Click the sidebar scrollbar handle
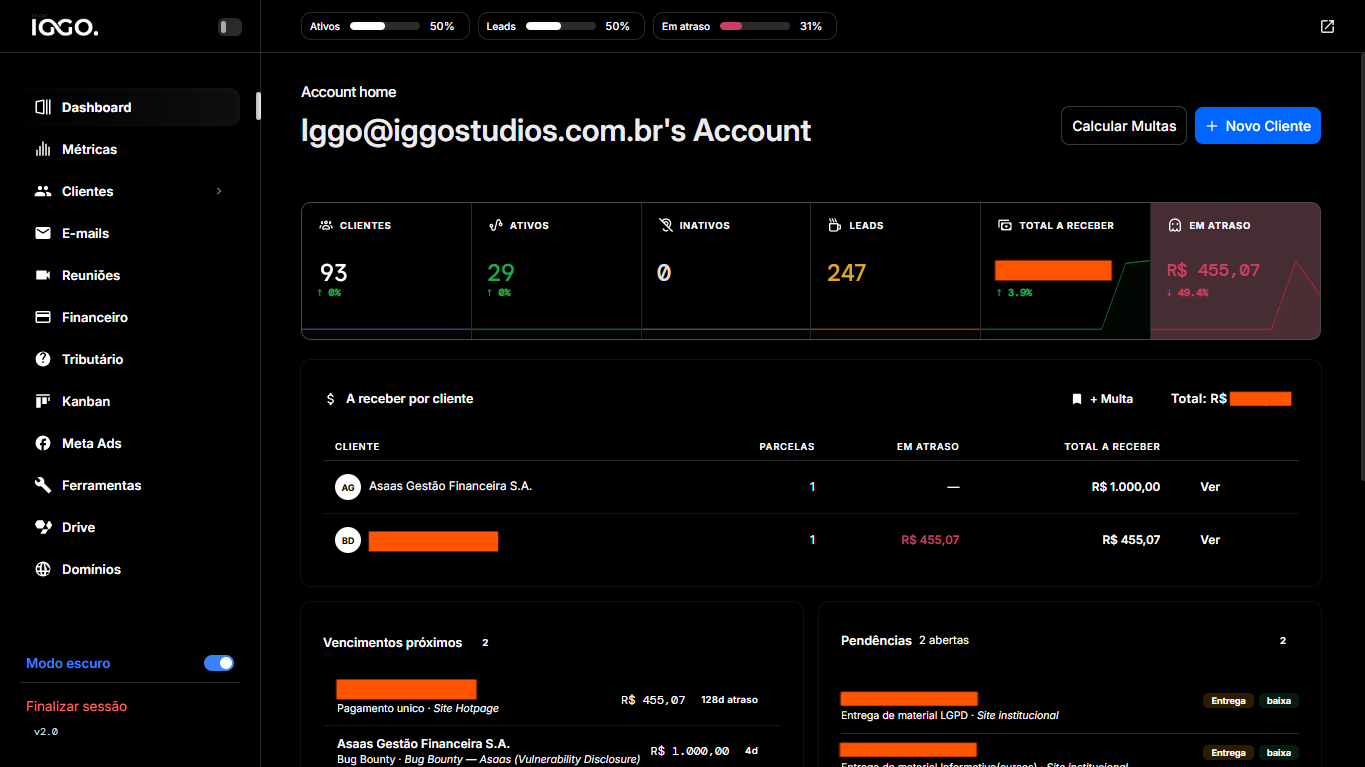This screenshot has height=767, width=1365. pos(258,106)
